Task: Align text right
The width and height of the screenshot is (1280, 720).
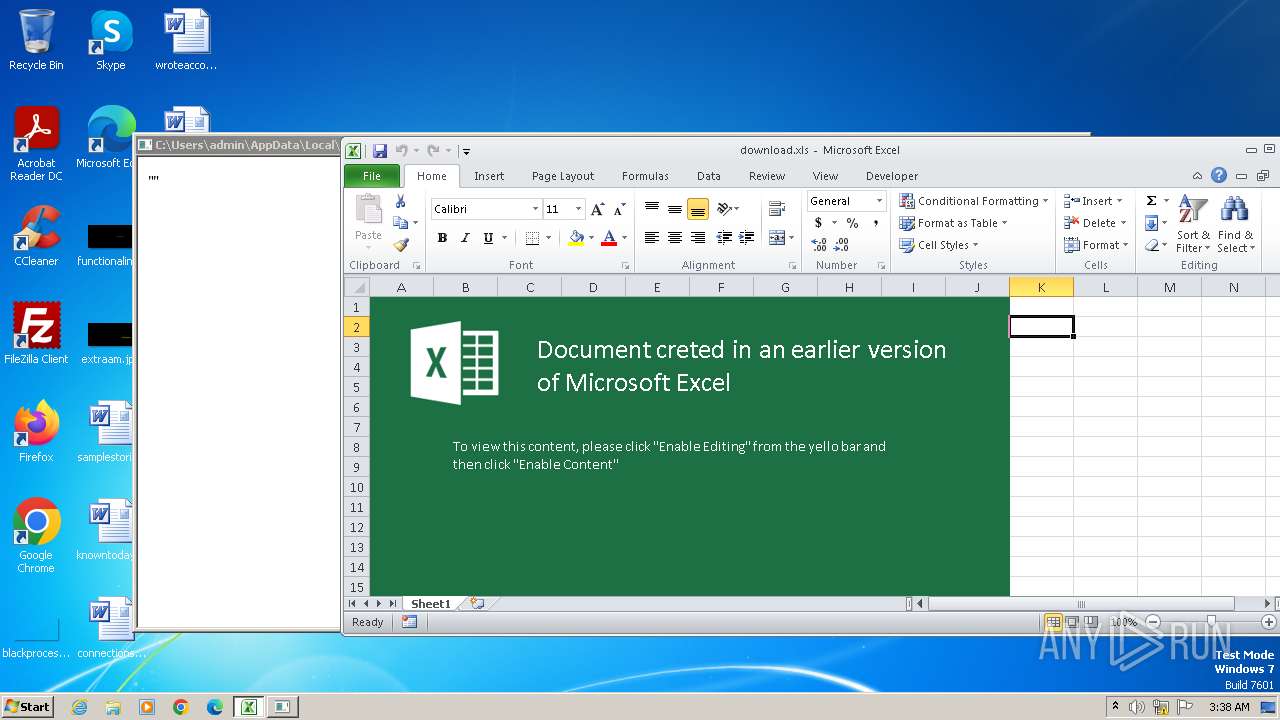Action: click(698, 238)
